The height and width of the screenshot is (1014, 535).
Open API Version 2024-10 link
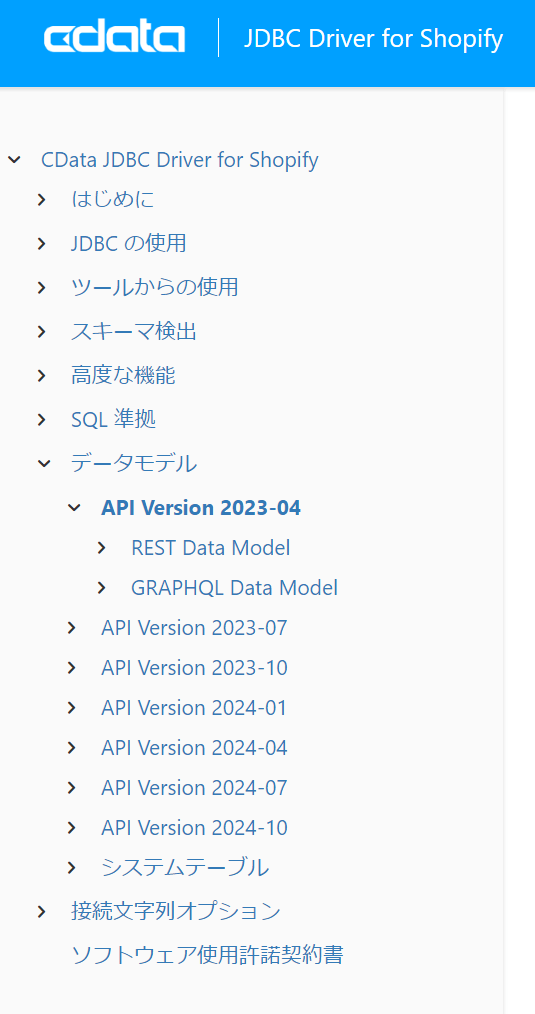(x=194, y=828)
